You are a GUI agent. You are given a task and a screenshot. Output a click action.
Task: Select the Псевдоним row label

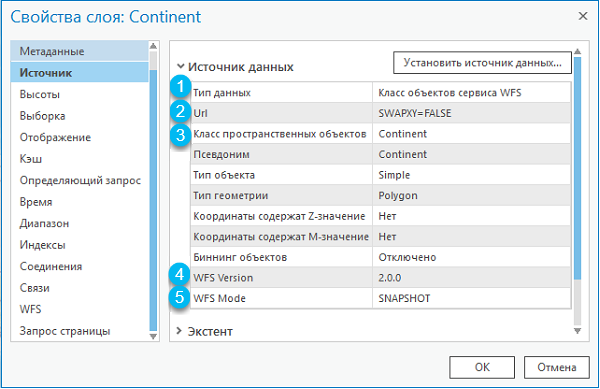pyautogui.click(x=221, y=155)
